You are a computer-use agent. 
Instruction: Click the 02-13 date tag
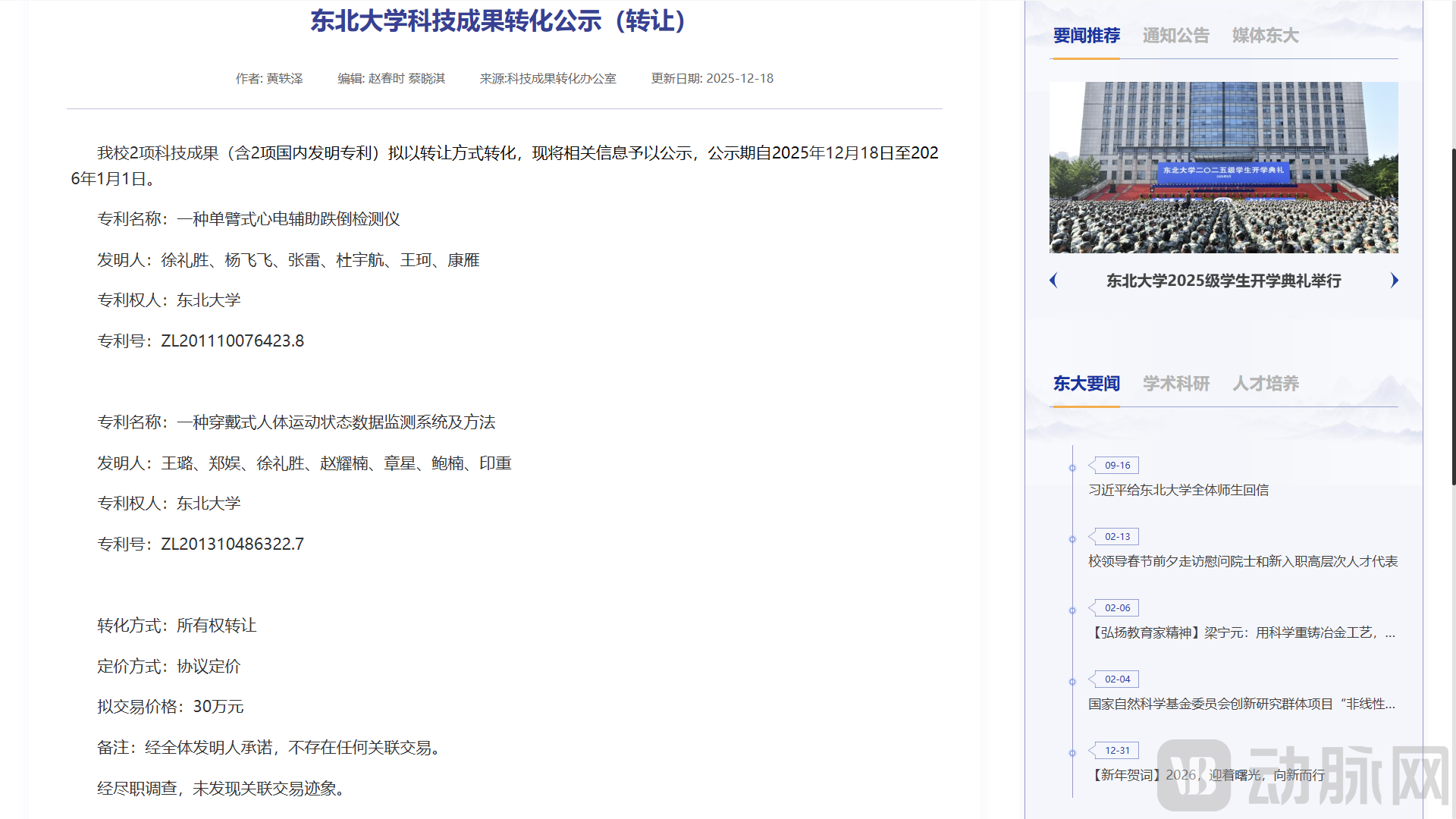(1116, 537)
